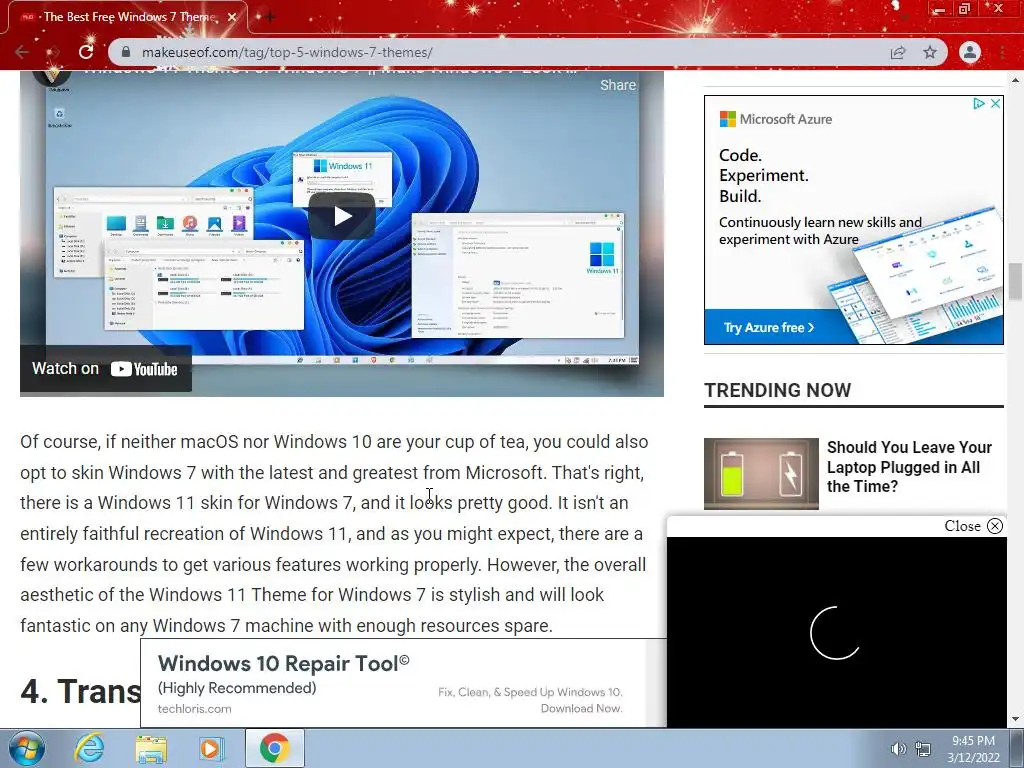Open Windows Media Player taskbar icon
Image resolution: width=1024 pixels, height=768 pixels.
click(x=211, y=748)
